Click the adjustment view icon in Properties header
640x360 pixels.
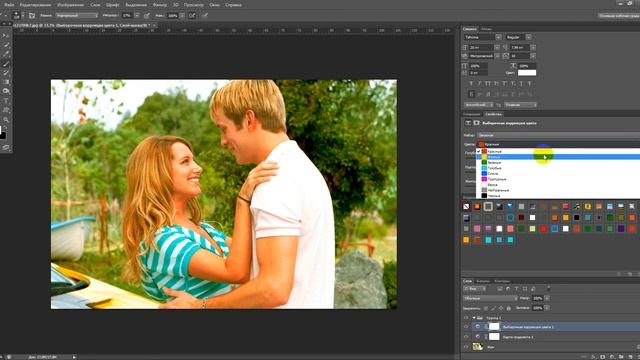tap(468, 123)
